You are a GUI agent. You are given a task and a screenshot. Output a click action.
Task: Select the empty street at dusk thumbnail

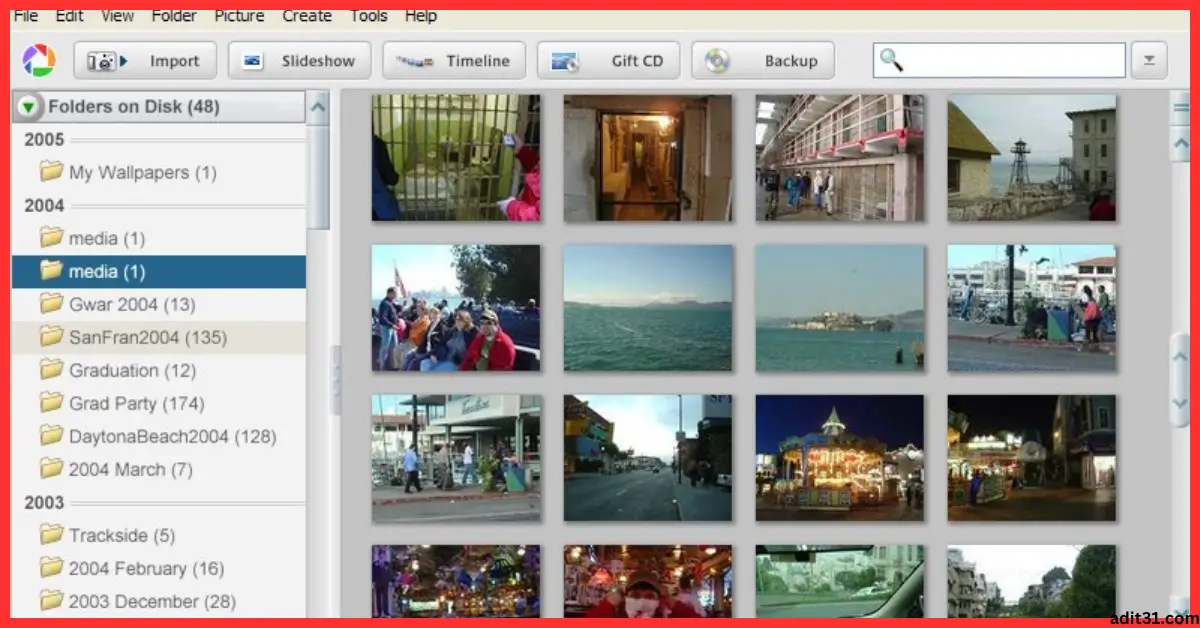[648, 458]
